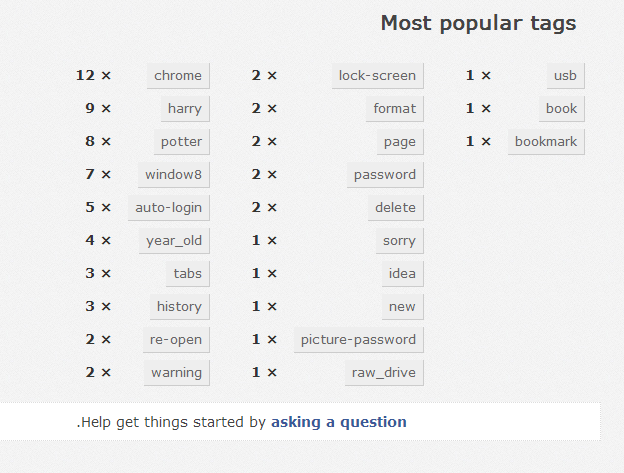Open the usb tag
Image resolution: width=624 pixels, height=473 pixels.
point(565,75)
